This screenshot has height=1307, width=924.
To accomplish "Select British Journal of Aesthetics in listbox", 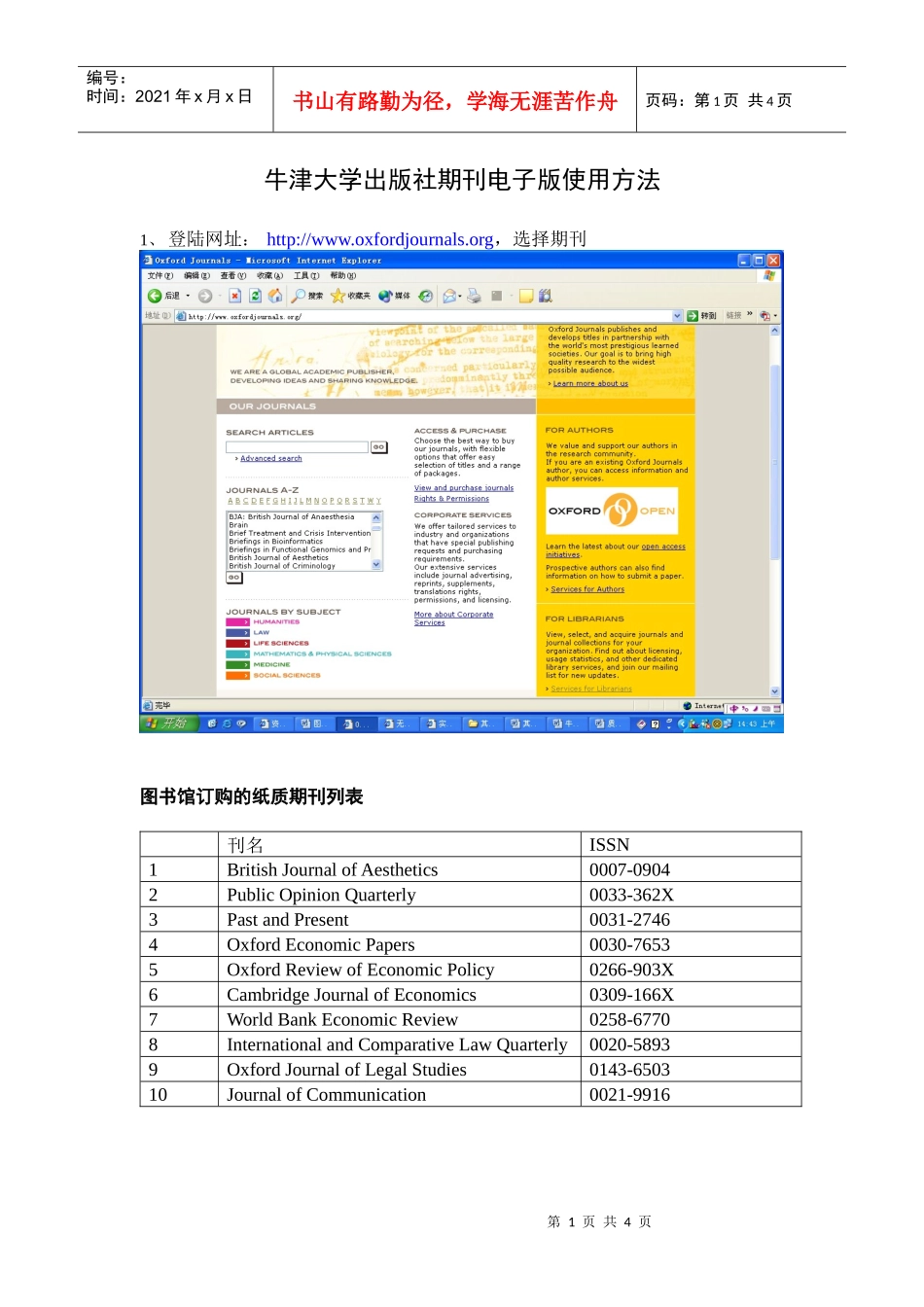I will (279, 558).
